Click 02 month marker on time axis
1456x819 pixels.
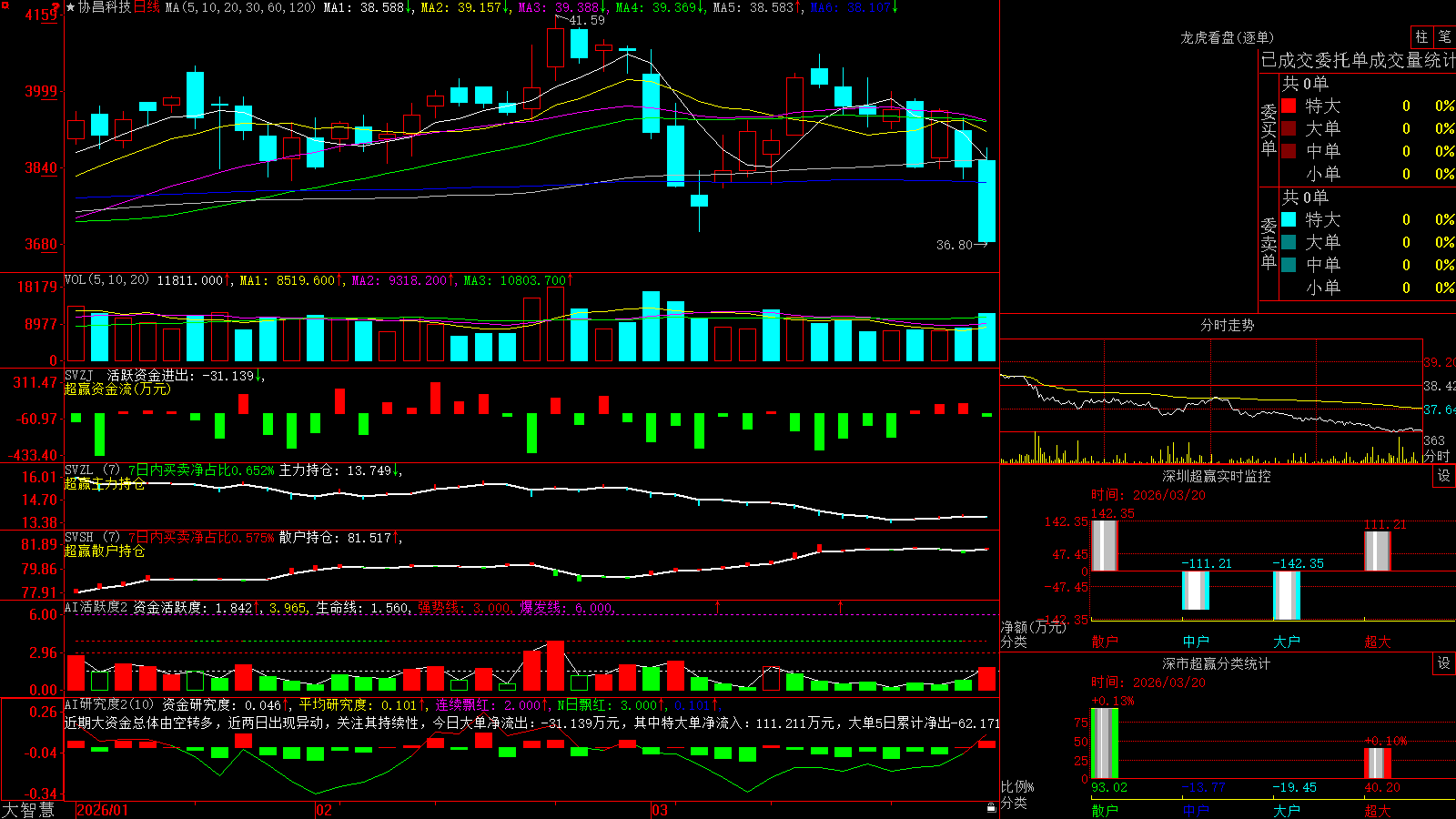coord(324,810)
